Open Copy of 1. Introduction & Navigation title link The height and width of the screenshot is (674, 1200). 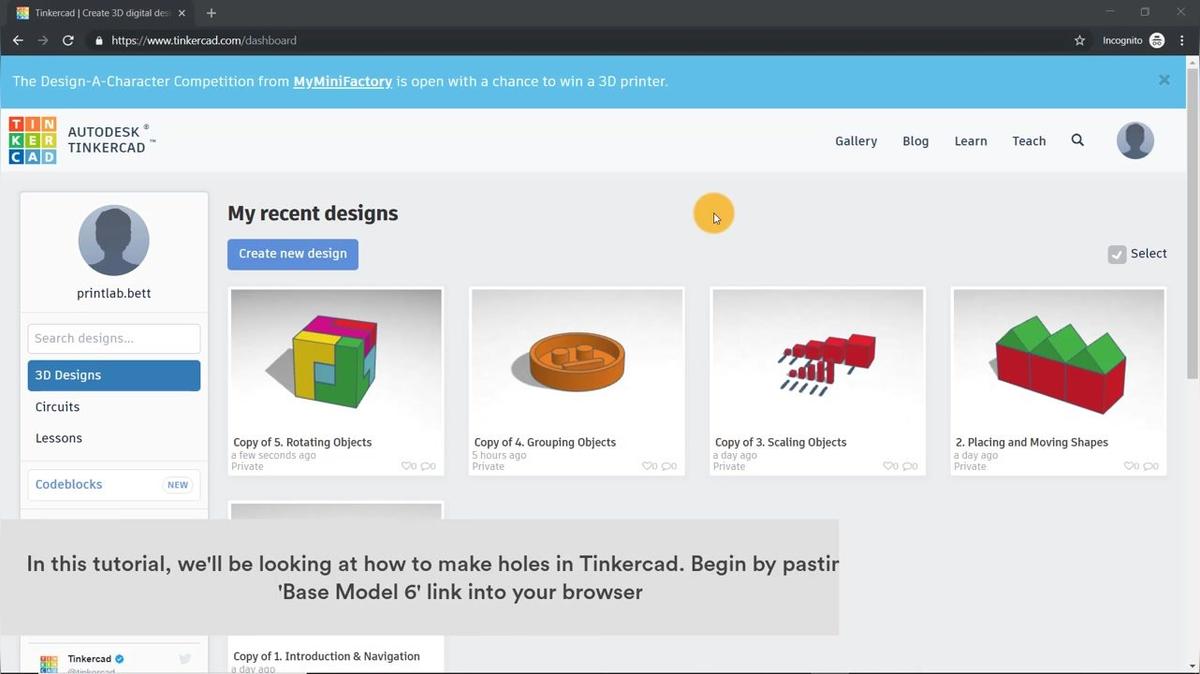(x=326, y=657)
